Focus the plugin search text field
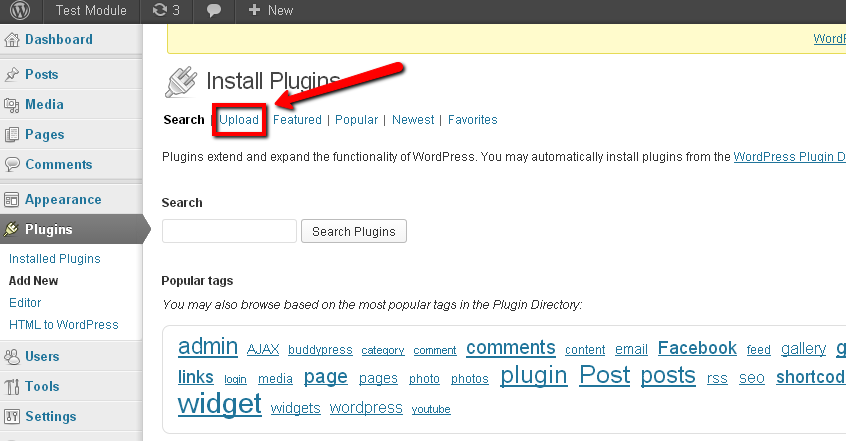Image resolution: width=846 pixels, height=441 pixels. pyautogui.click(x=229, y=231)
